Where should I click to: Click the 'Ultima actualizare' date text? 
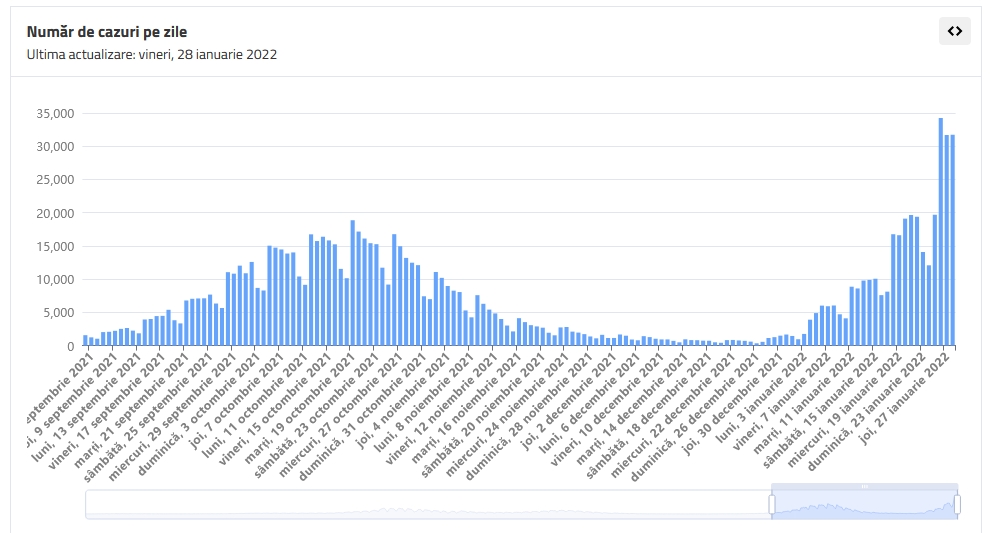coord(151,54)
